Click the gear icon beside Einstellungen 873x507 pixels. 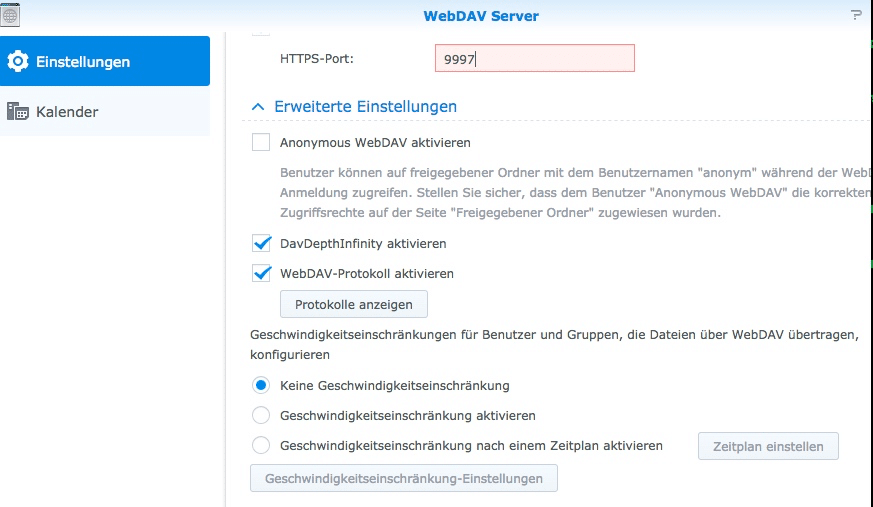(x=18, y=62)
